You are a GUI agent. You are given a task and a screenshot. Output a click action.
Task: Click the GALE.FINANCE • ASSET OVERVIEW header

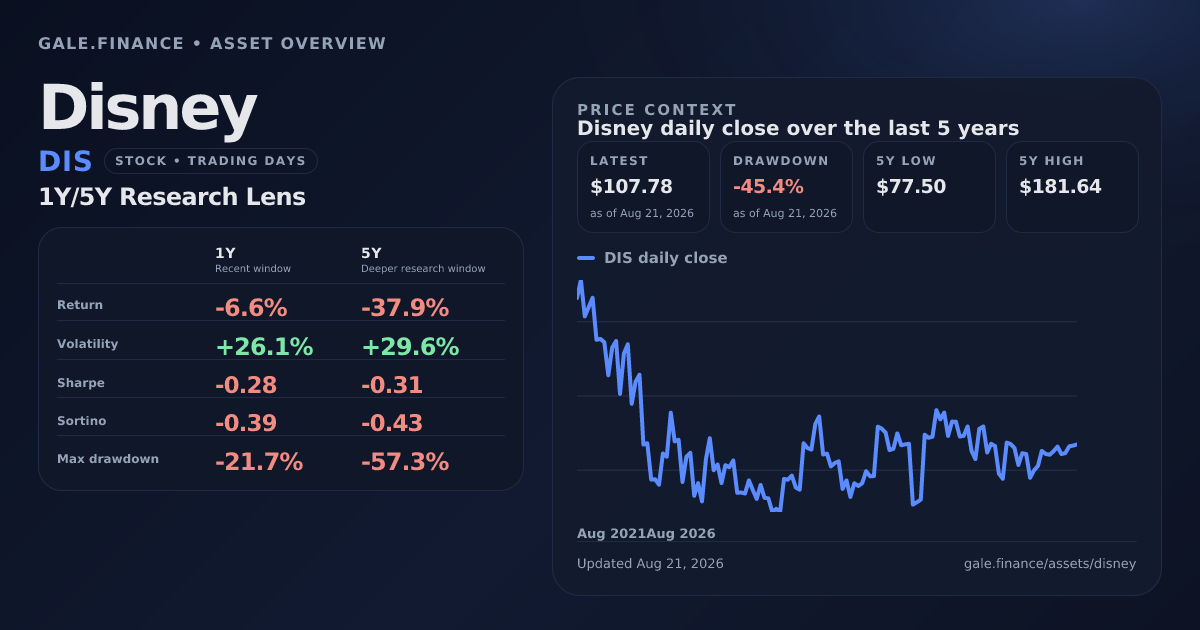pyautogui.click(x=212, y=44)
